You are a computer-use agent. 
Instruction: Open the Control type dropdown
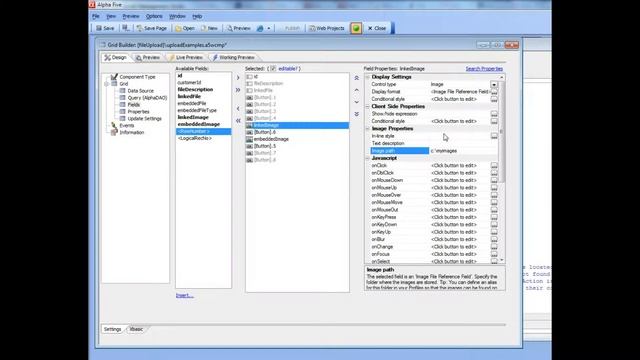tap(494, 84)
